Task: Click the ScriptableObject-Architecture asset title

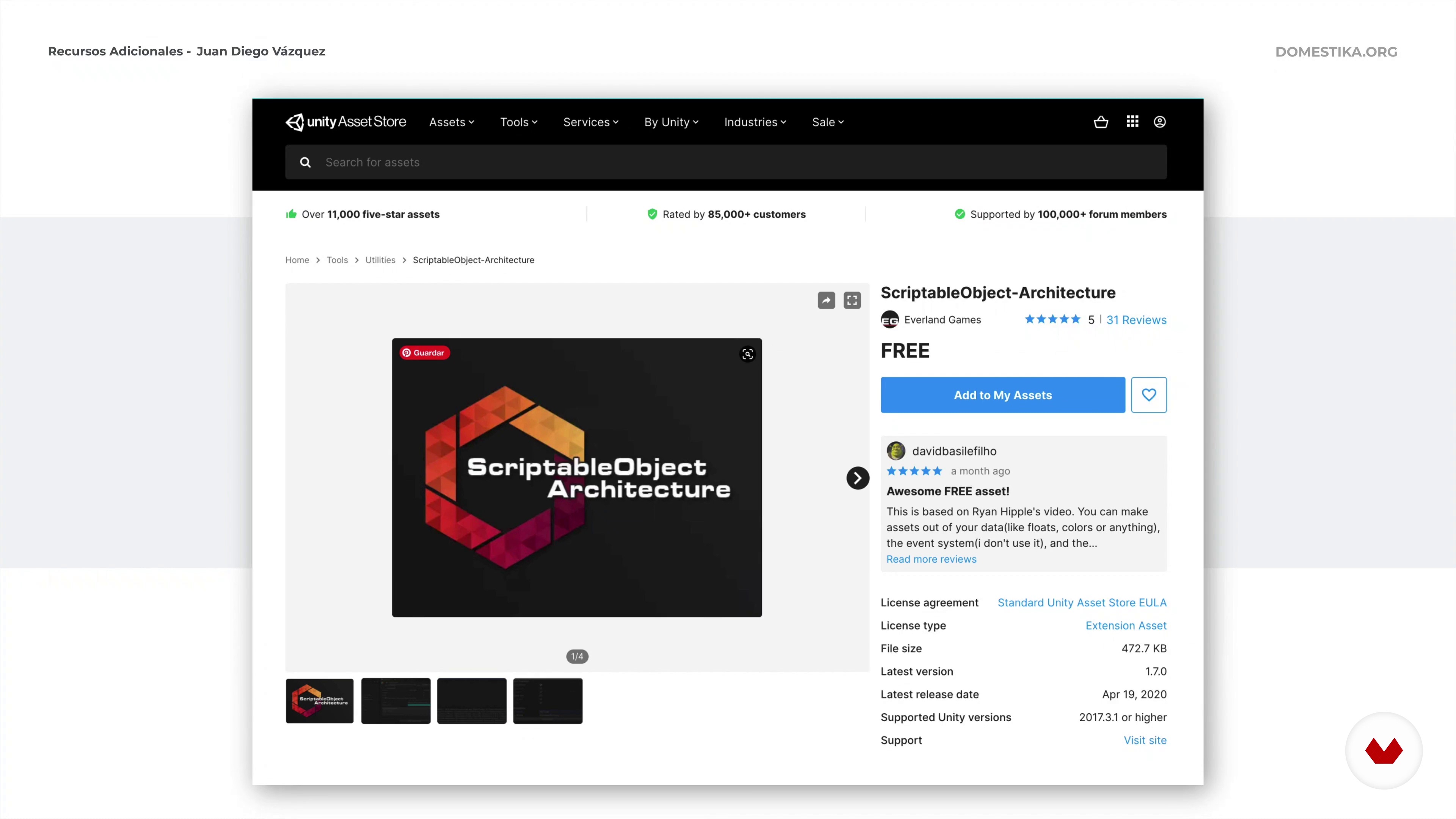Action: tap(998, 293)
